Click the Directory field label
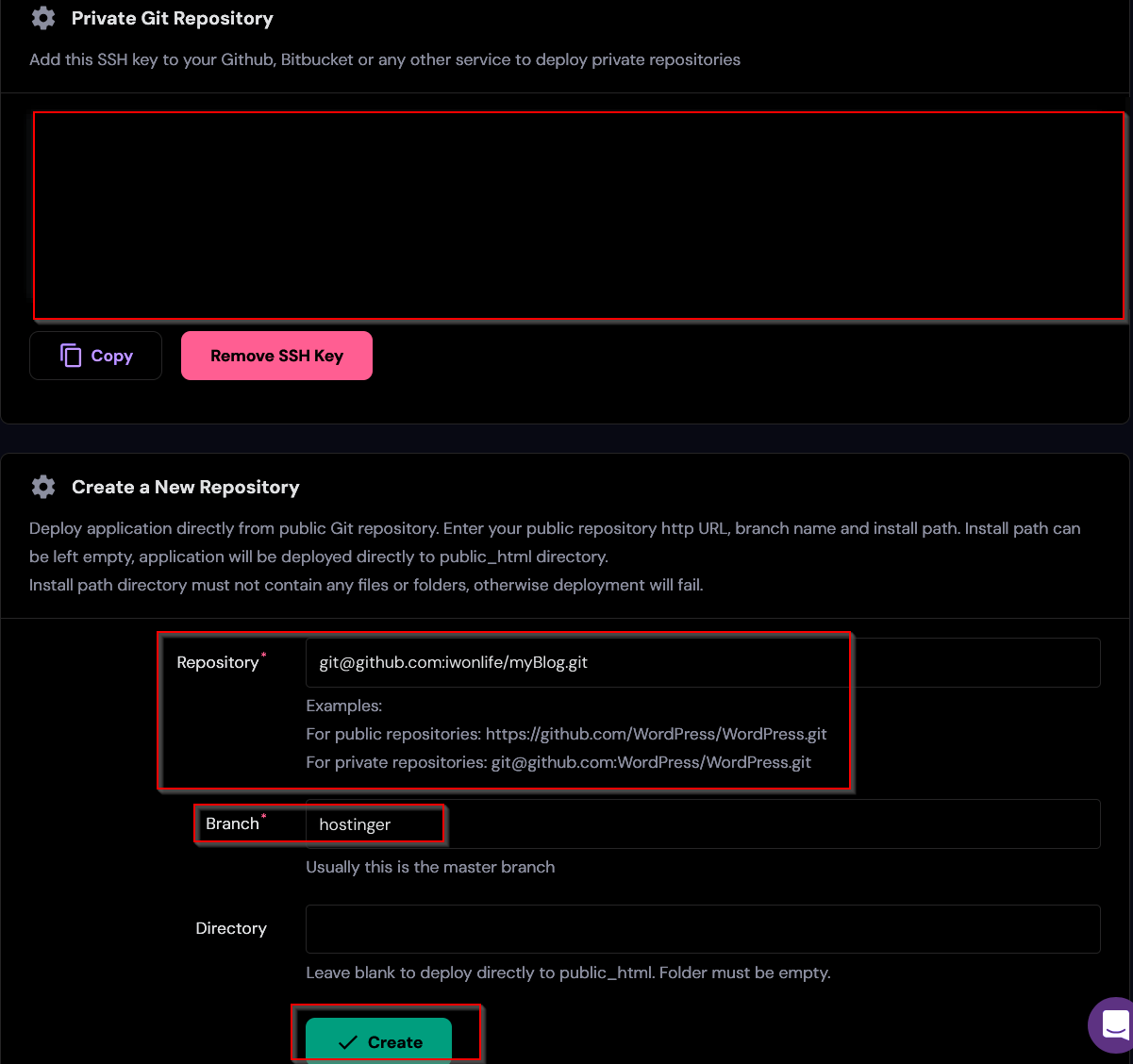This screenshot has height=1064, width=1133. (x=231, y=928)
